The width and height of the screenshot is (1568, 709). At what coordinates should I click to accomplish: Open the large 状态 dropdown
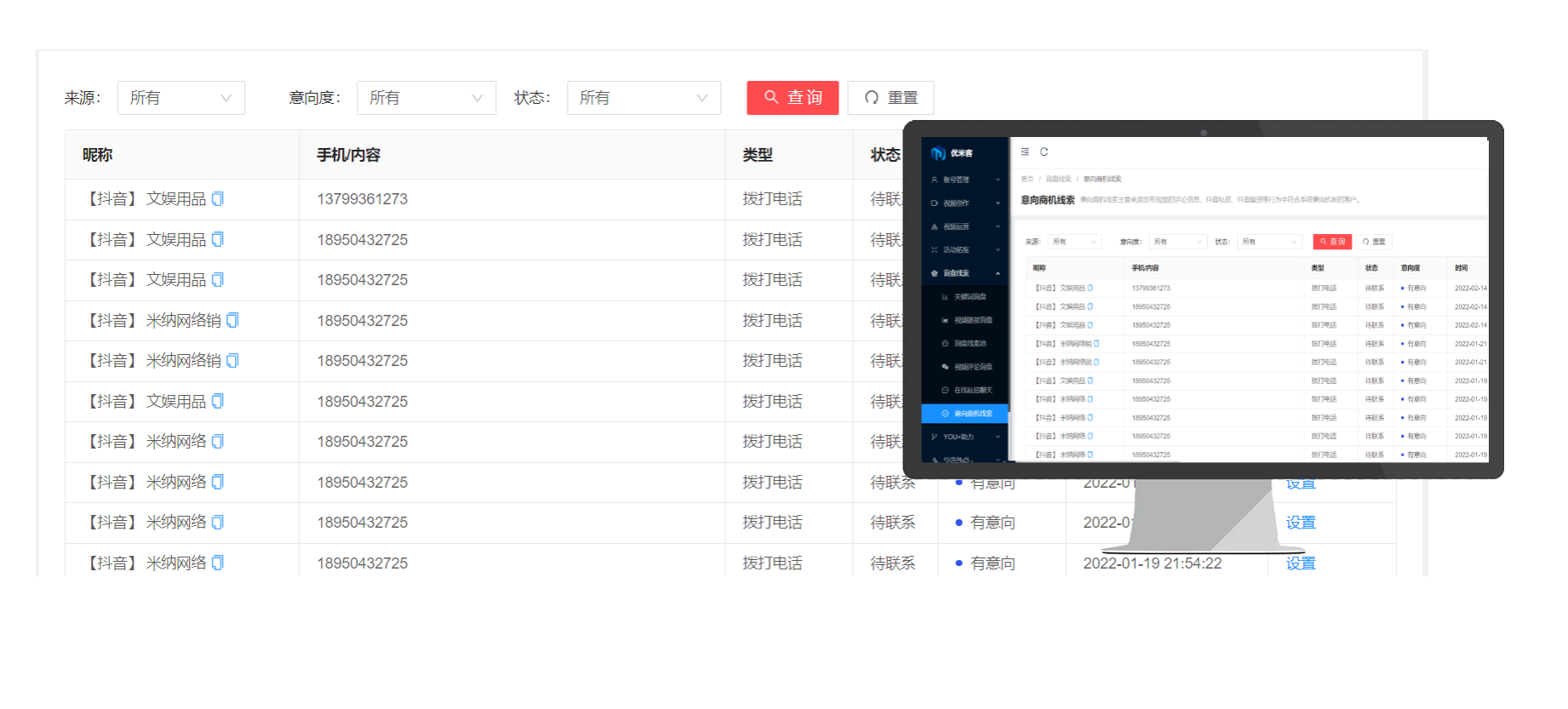pyautogui.click(x=644, y=98)
